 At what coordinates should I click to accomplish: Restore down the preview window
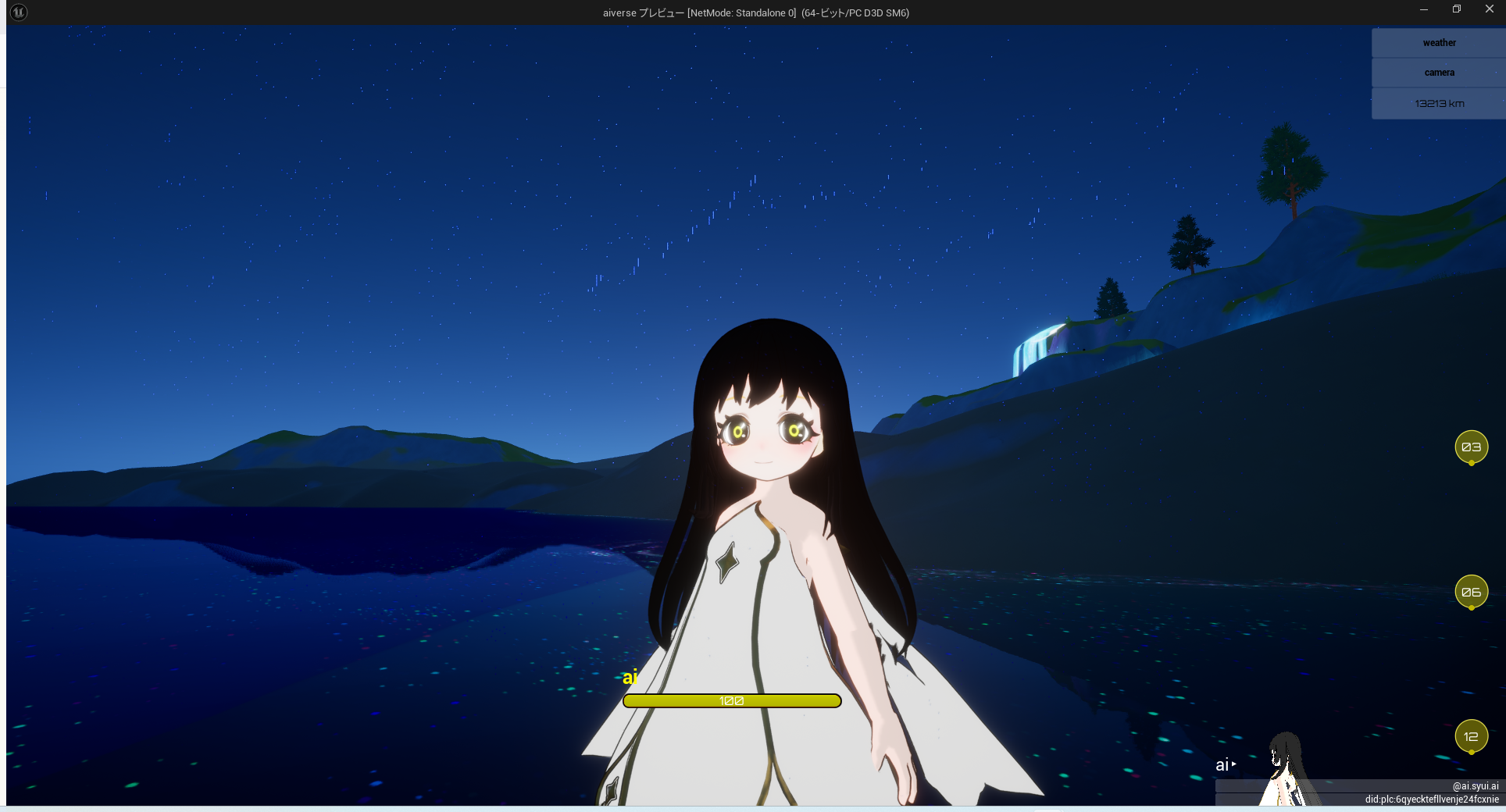click(x=1456, y=9)
